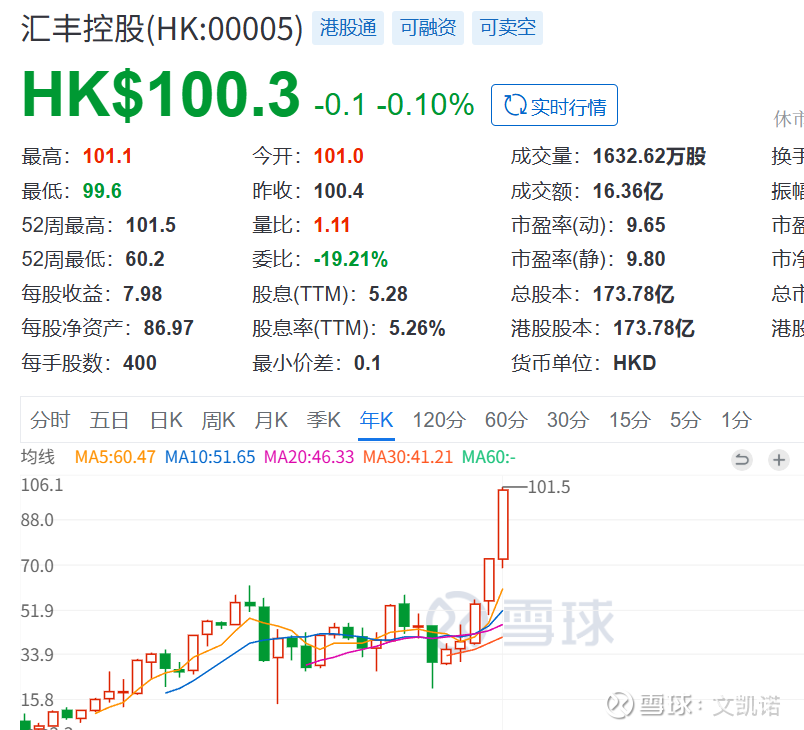Click the 委比 value -19.21%
This screenshot has width=804, height=730.
(x=351, y=259)
